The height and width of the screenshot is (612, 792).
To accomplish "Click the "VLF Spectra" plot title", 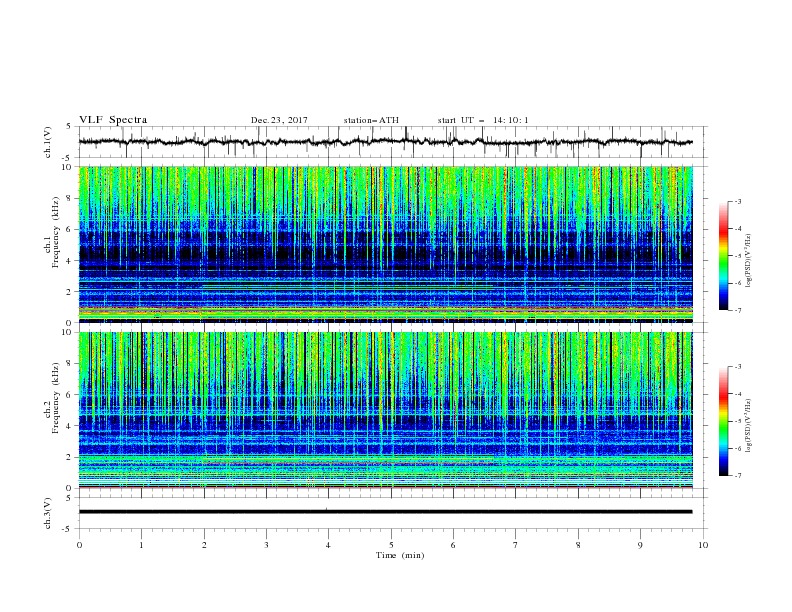I will click(113, 120).
